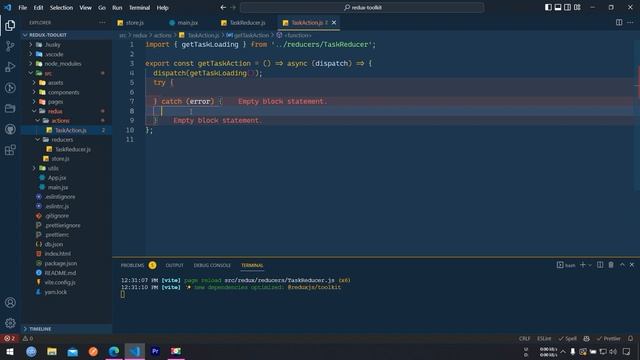
Task: Open the Accounts menu icon
Action: [x=10, y=302]
